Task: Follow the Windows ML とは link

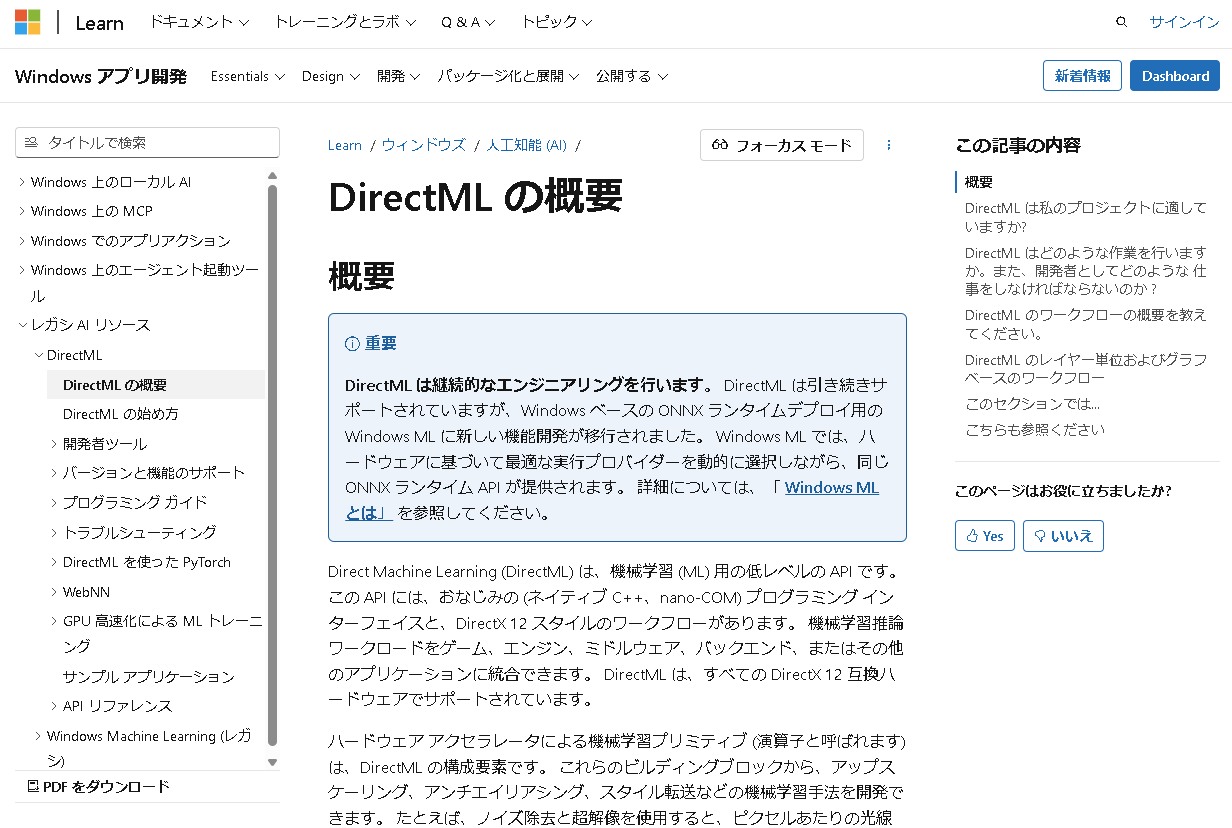Action: coord(831,487)
